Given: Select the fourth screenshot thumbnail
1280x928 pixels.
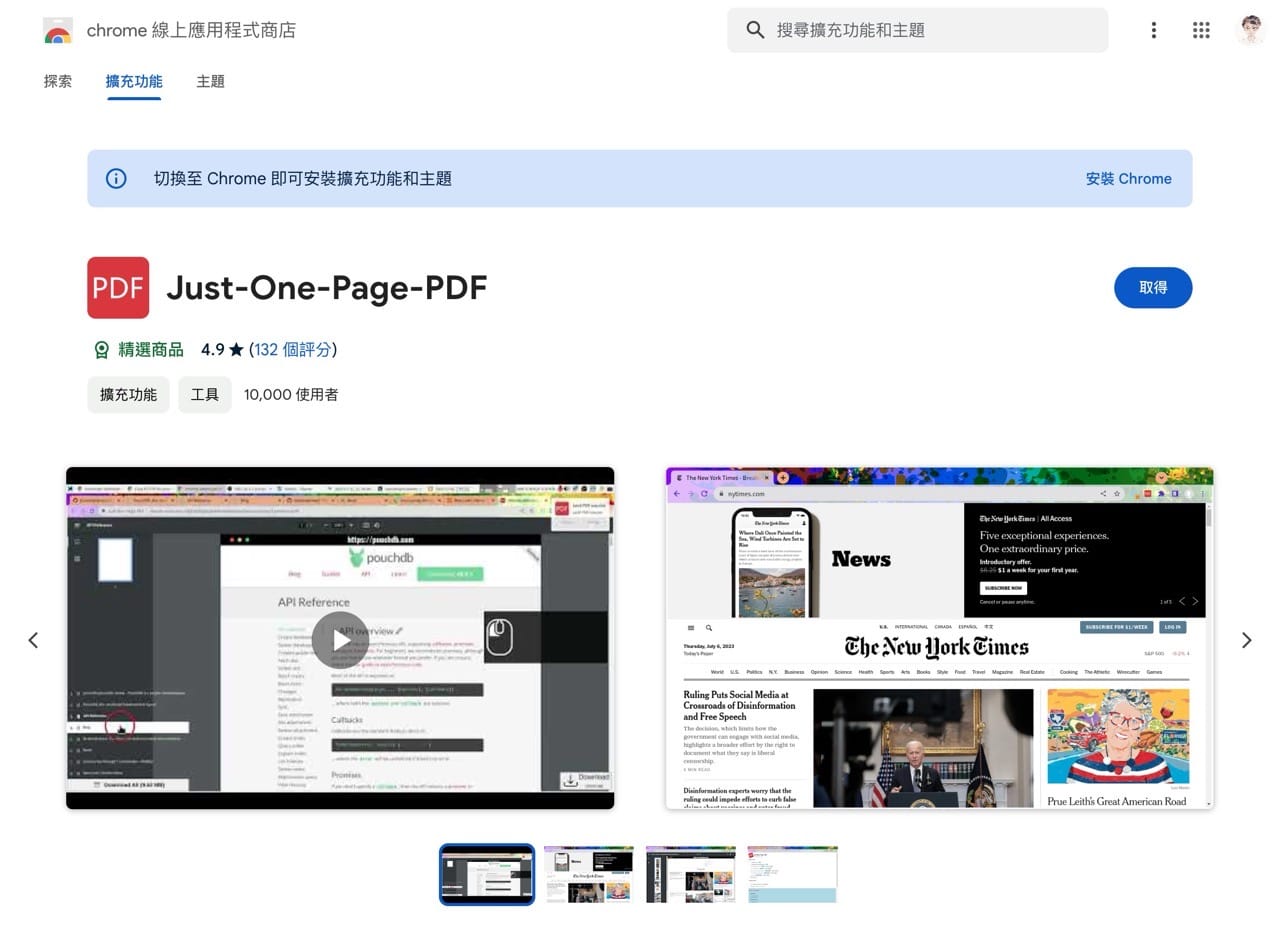Looking at the screenshot, I should pyautogui.click(x=792, y=874).
